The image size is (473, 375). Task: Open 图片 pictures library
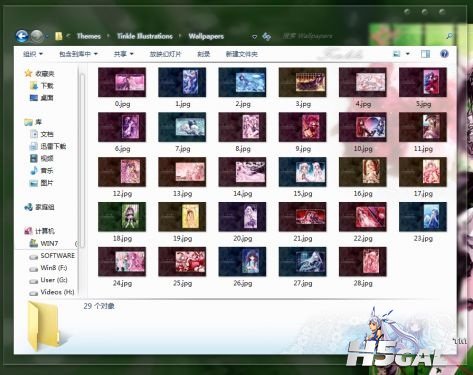pos(42,183)
